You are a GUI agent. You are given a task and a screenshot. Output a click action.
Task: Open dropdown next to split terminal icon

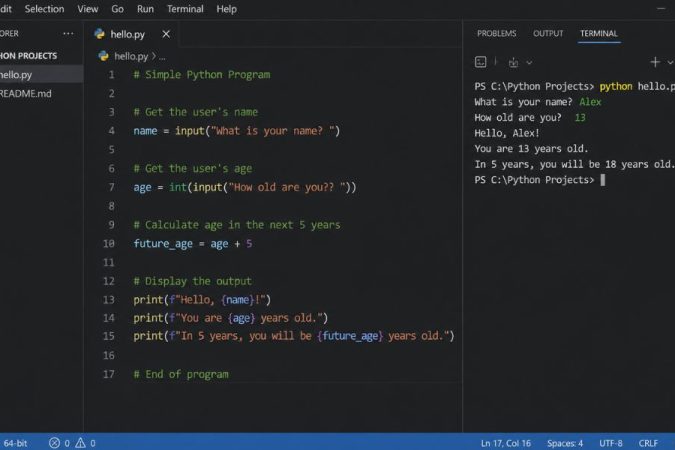click(529, 63)
